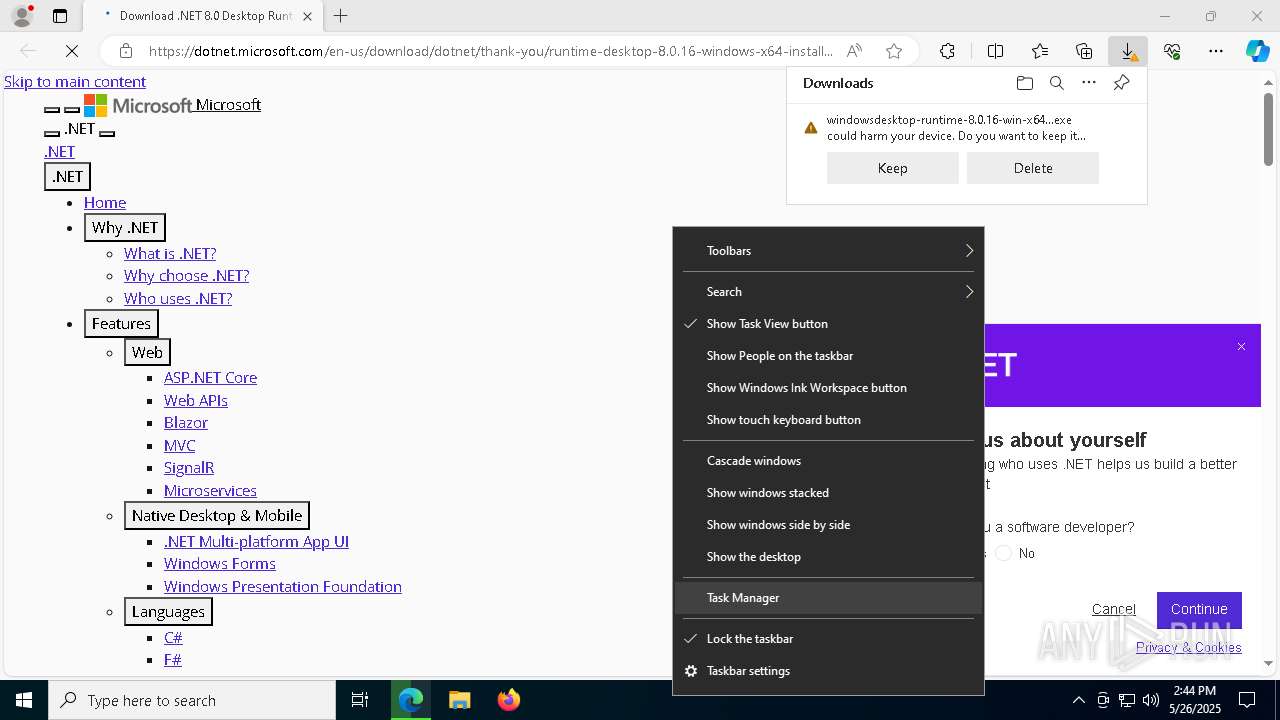Follow the Skip to main content link

click(x=75, y=82)
